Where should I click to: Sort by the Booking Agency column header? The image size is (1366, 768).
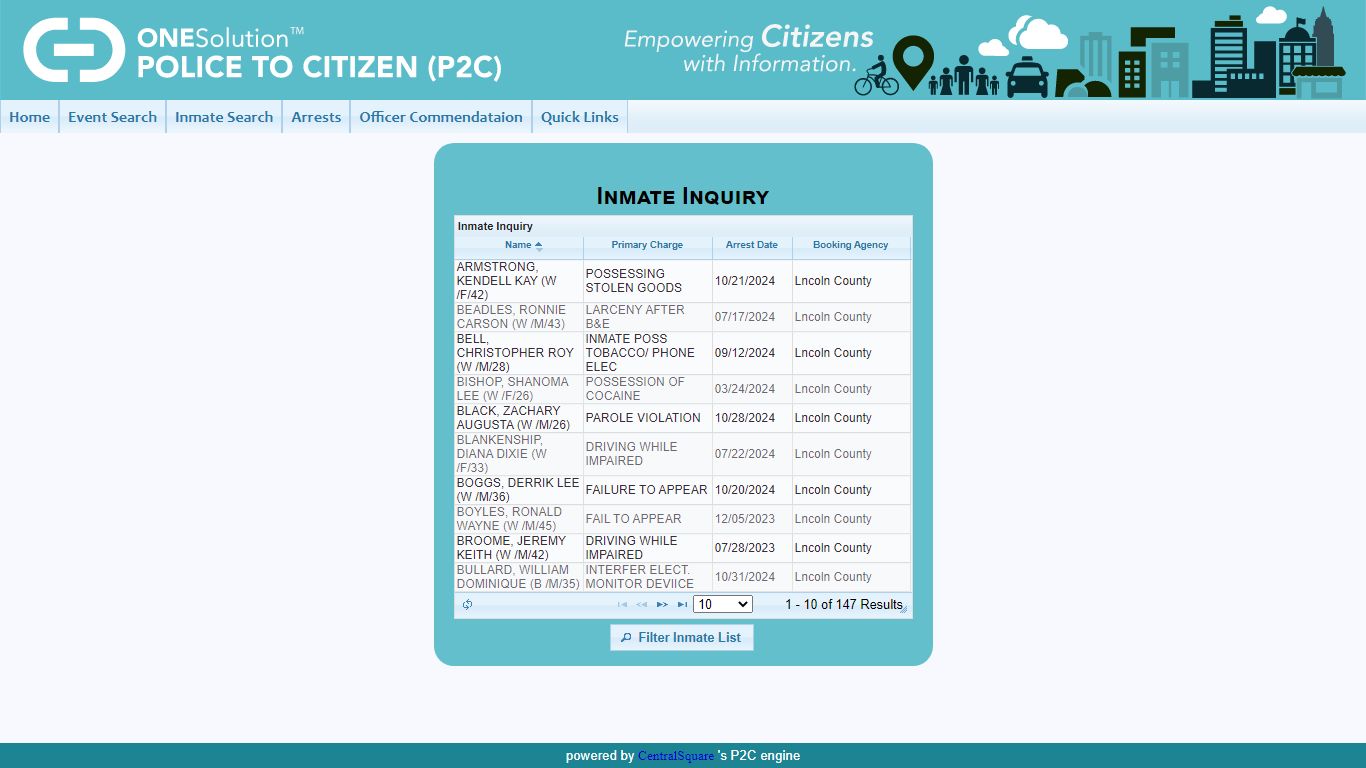[851, 245]
